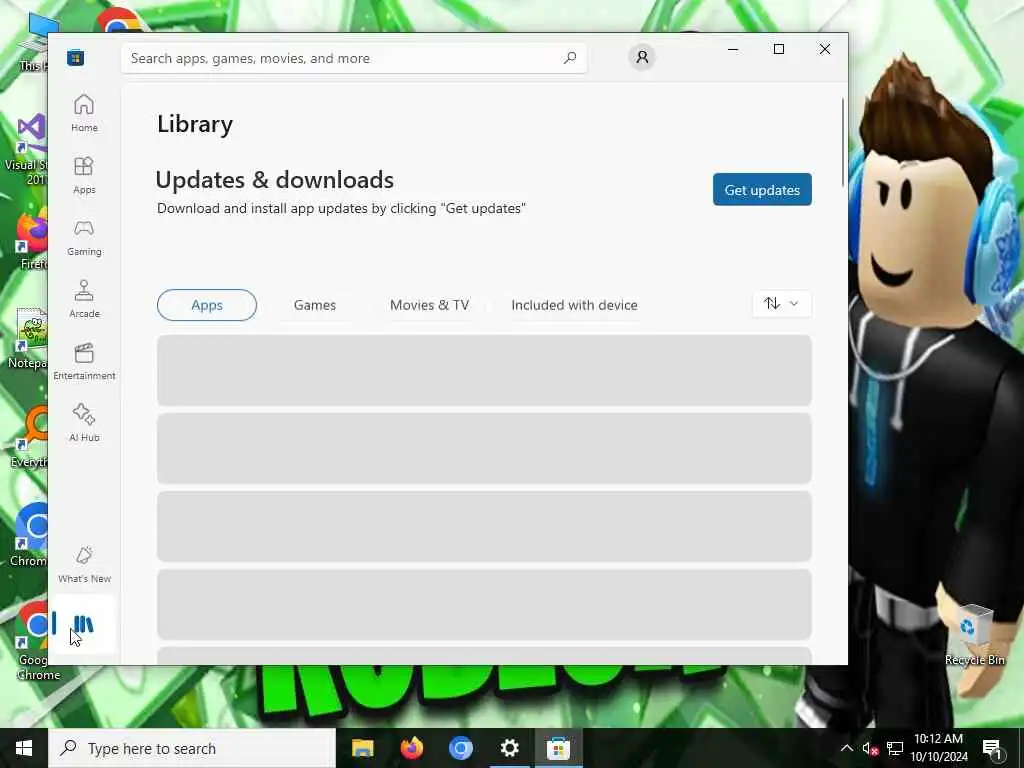Screen dimensions: 1024x768
Task: Open the Home section in the sidebar
Action: coord(84,113)
